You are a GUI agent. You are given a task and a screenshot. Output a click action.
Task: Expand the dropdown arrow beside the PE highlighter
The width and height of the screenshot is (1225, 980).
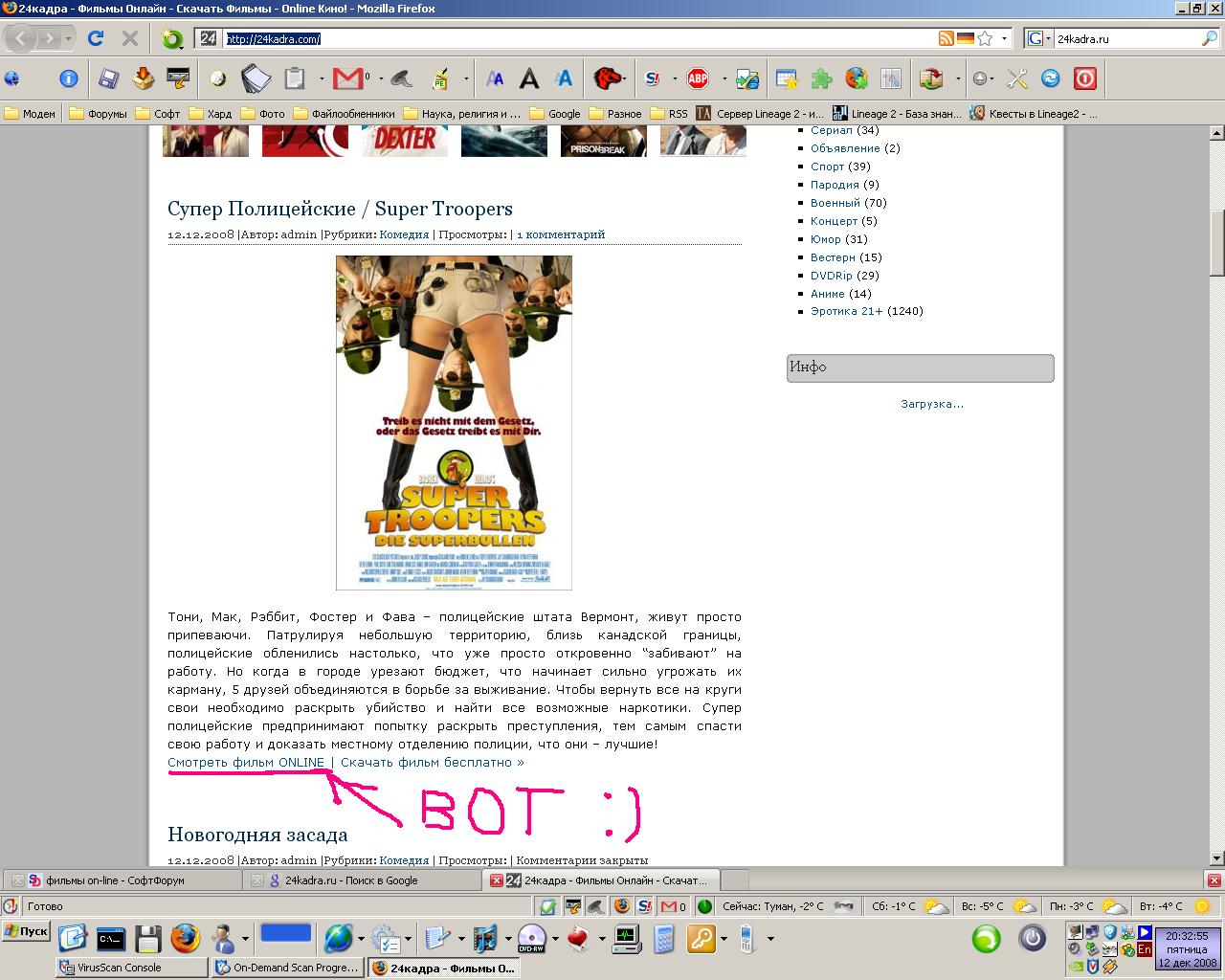coord(466,78)
